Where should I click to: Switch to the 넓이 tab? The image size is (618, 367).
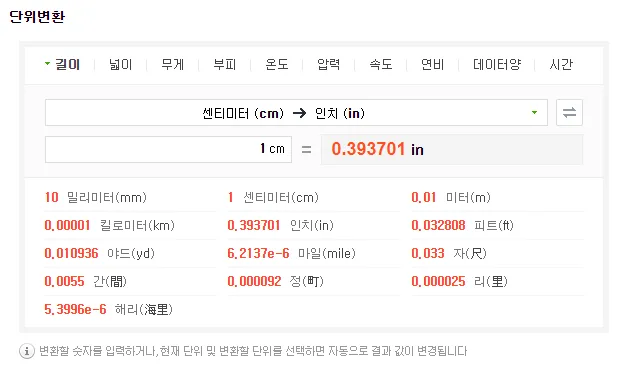click(x=121, y=64)
